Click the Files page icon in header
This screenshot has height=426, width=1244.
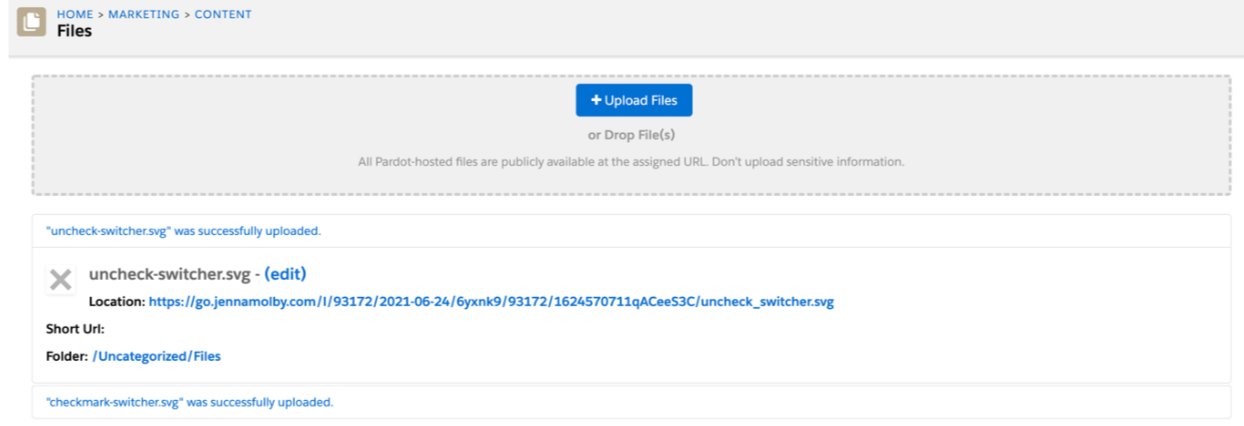pos(32,22)
